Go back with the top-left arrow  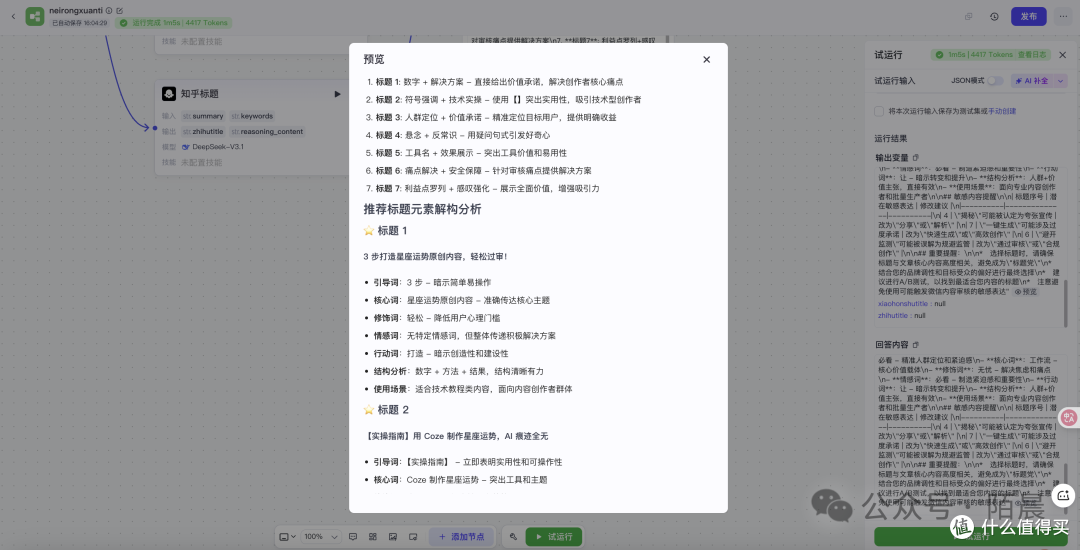(x=12, y=16)
